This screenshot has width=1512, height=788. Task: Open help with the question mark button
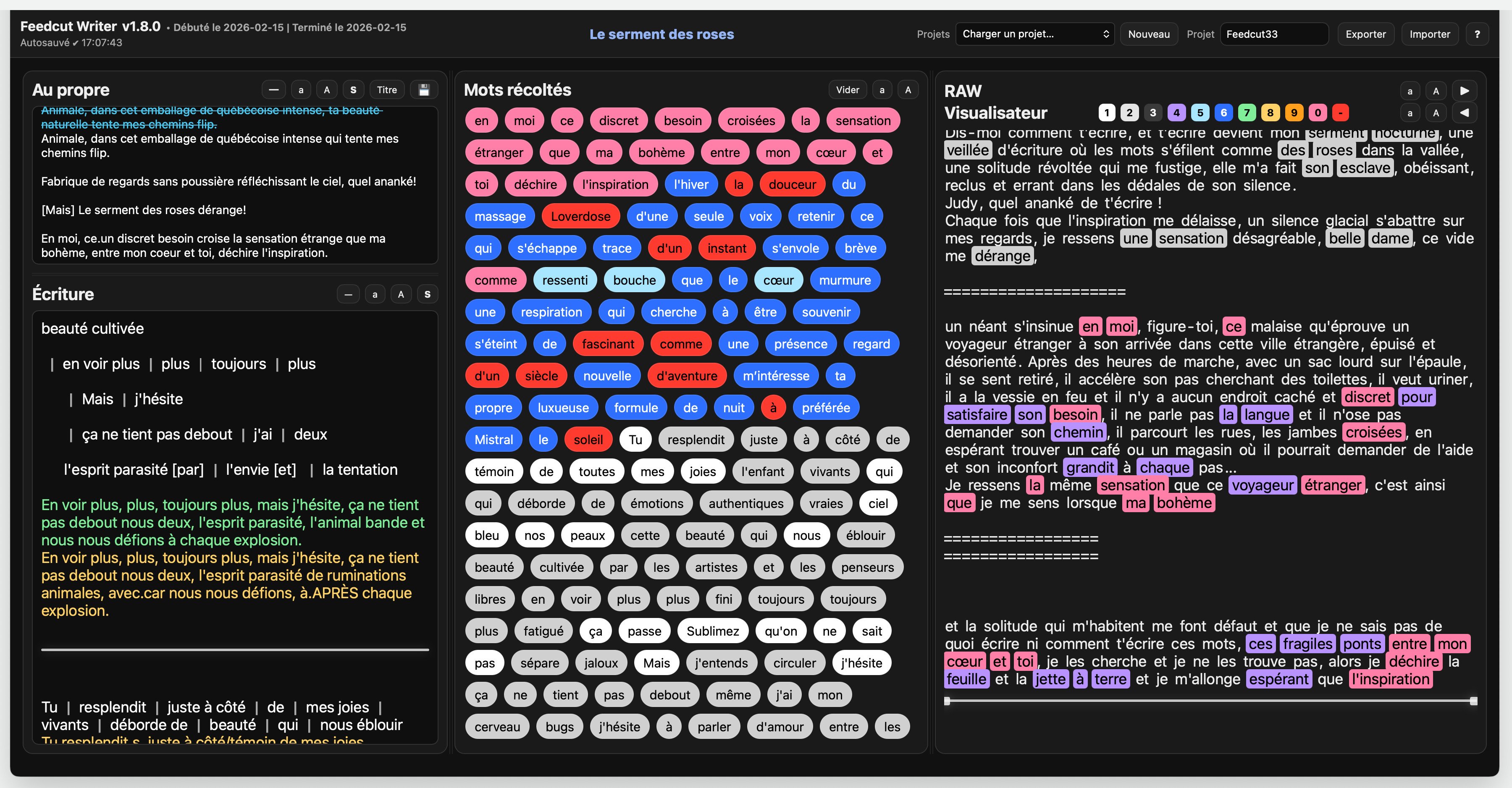pos(1478,34)
